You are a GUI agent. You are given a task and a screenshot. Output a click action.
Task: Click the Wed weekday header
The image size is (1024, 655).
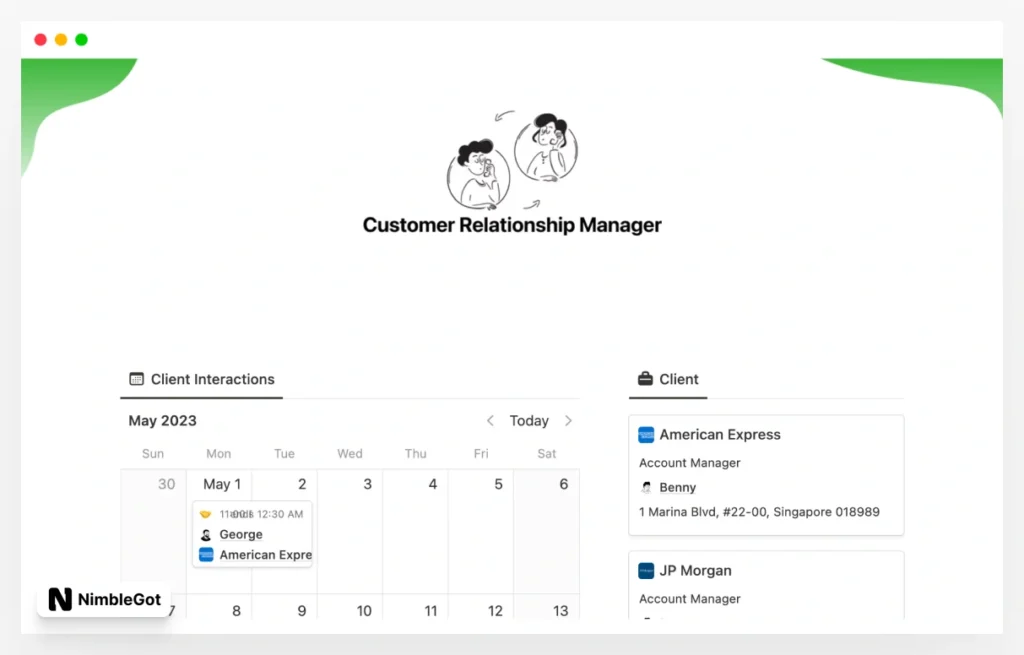coord(349,454)
